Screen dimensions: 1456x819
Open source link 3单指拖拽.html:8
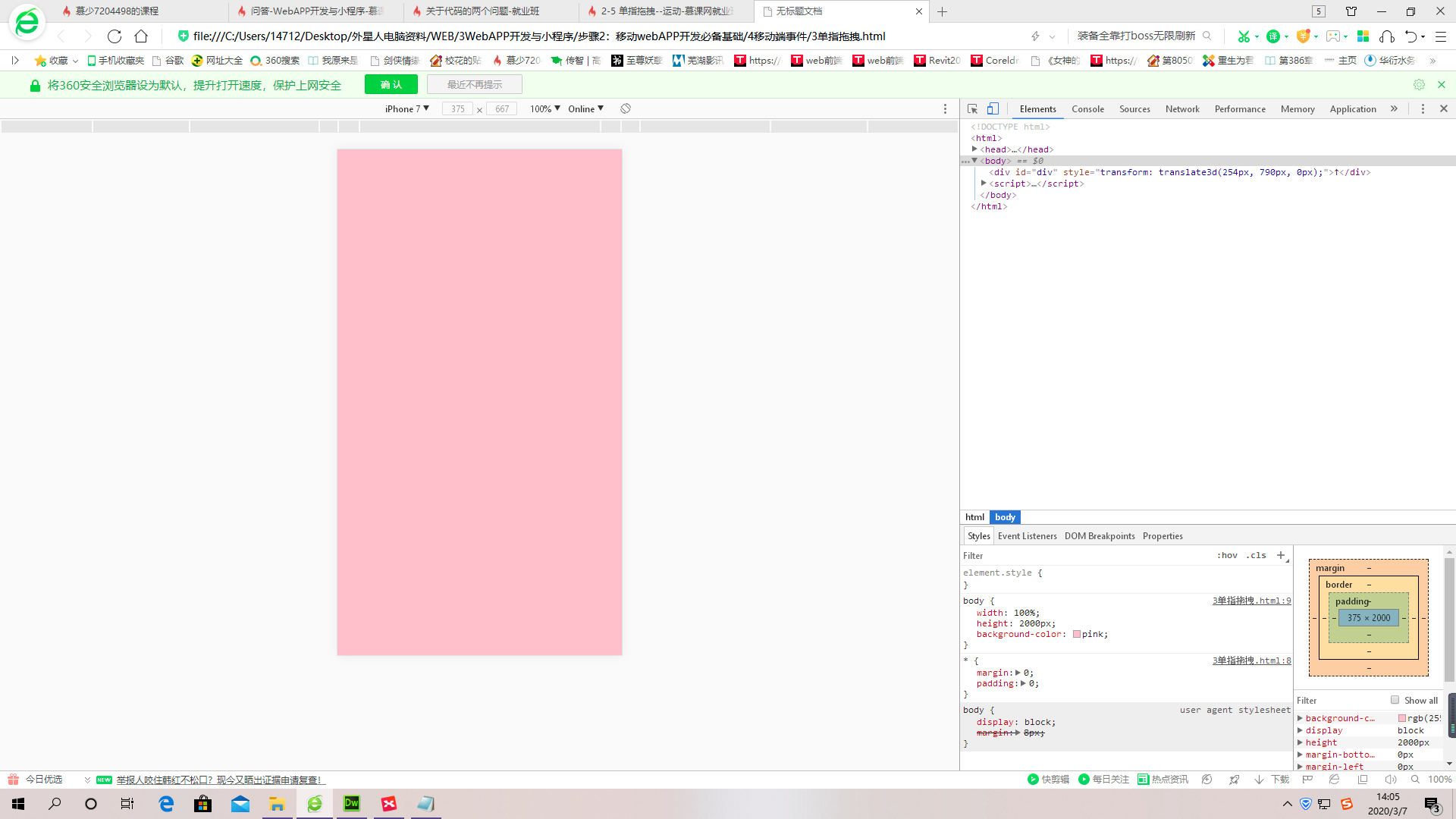point(1251,661)
